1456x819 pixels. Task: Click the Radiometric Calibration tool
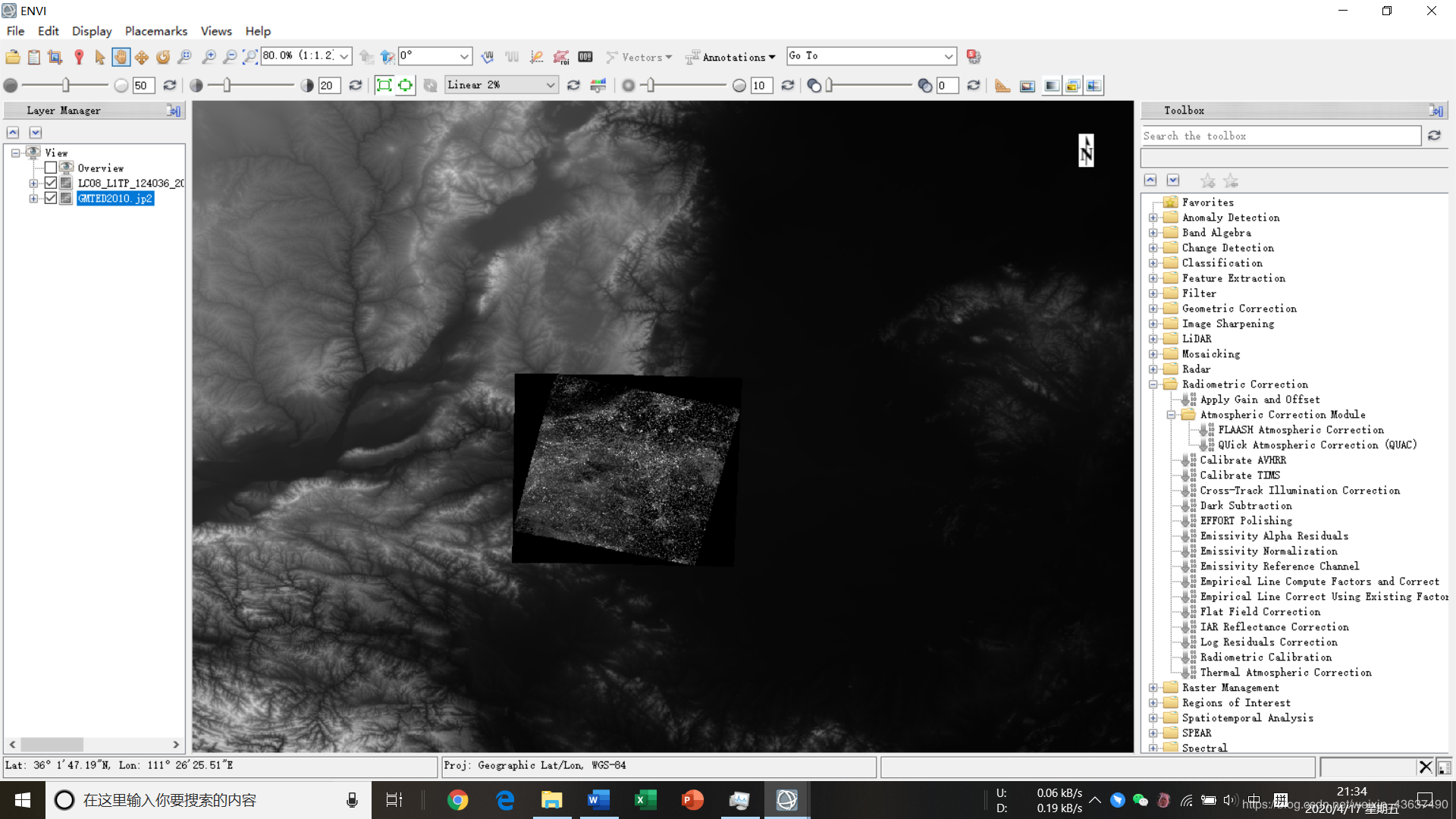[1265, 657]
